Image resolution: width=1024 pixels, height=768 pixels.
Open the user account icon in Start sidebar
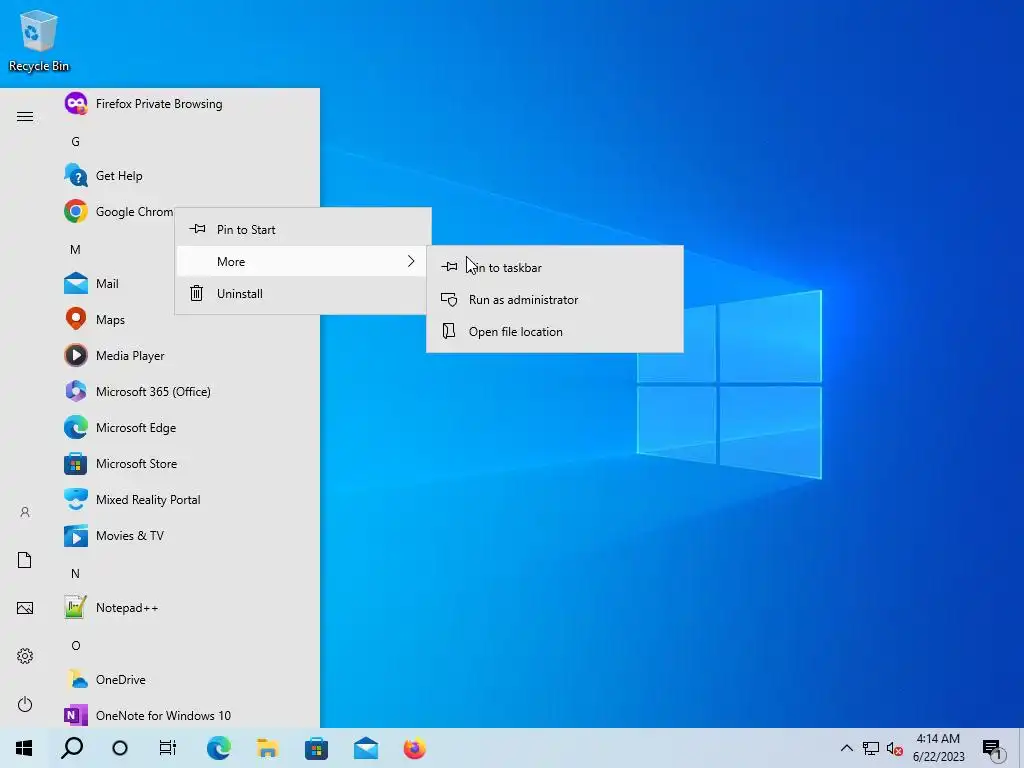pos(25,512)
